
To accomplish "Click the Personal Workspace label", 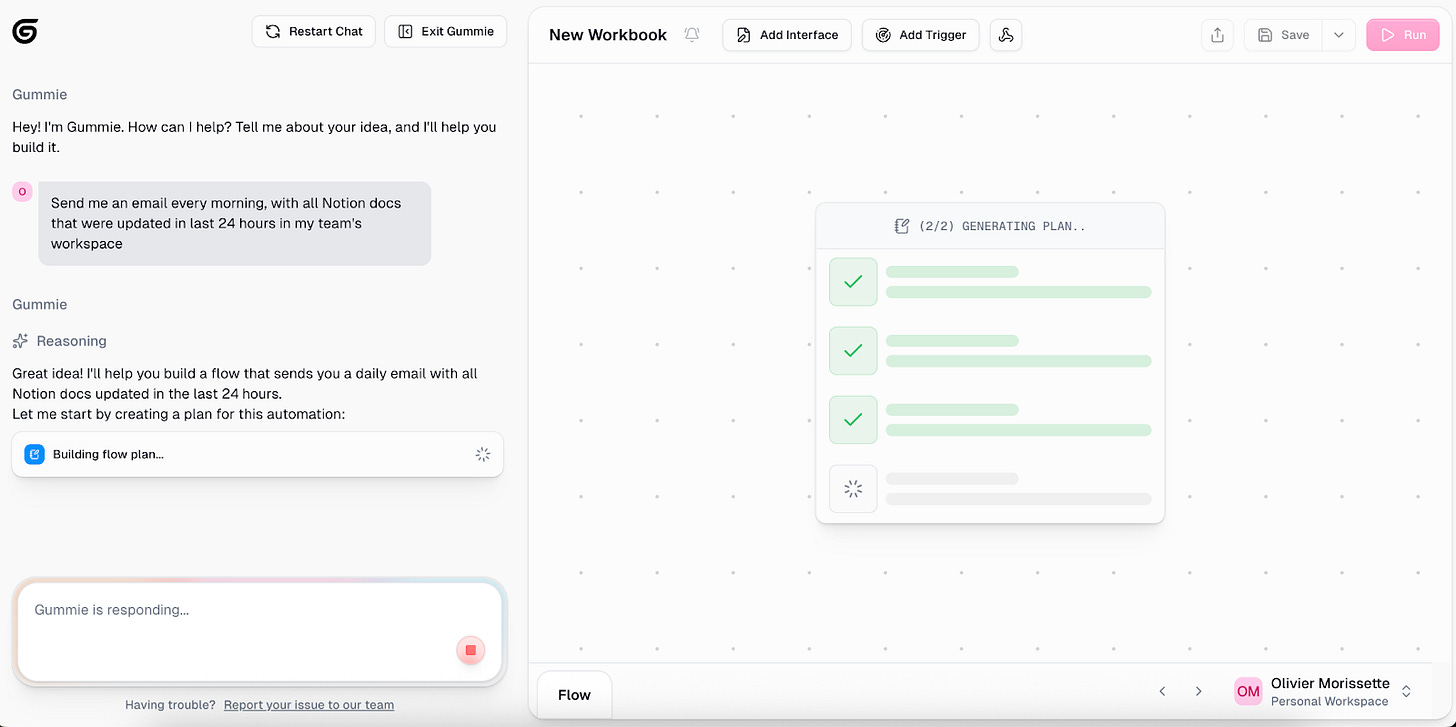I will tap(1329, 701).
